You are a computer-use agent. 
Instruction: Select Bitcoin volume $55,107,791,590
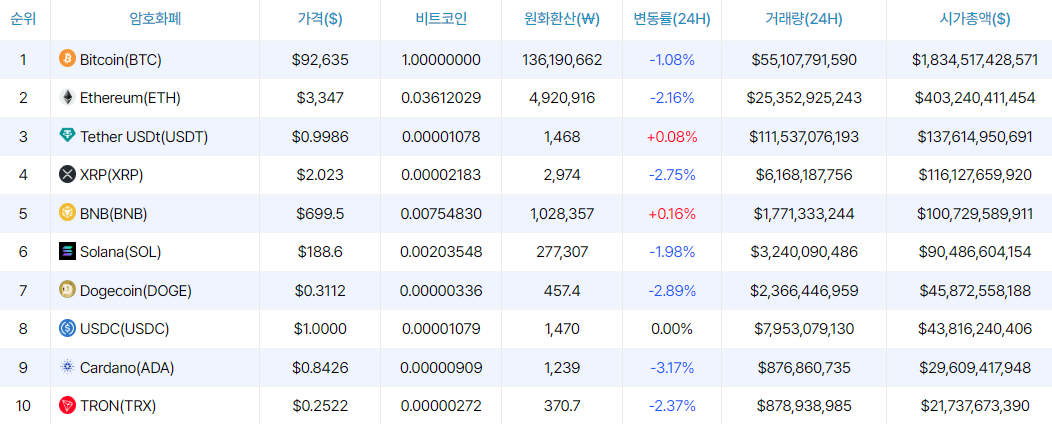[804, 60]
